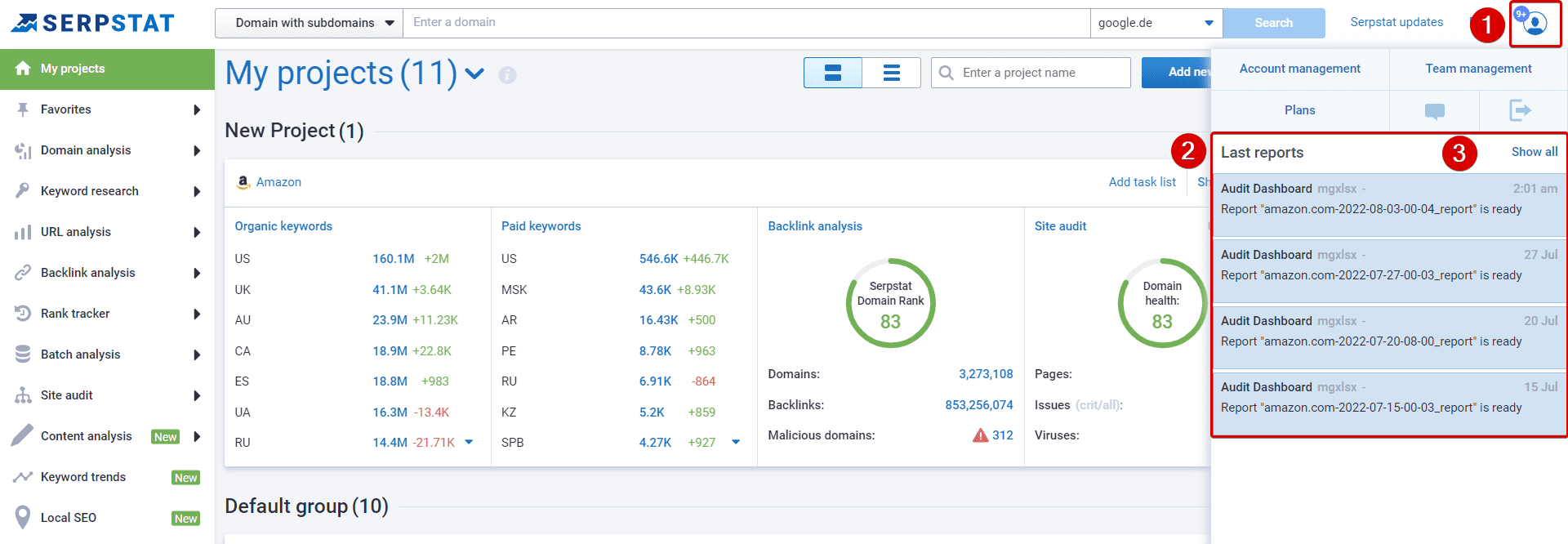Click the home icon in My projects
1568x544 pixels.
tap(23, 69)
